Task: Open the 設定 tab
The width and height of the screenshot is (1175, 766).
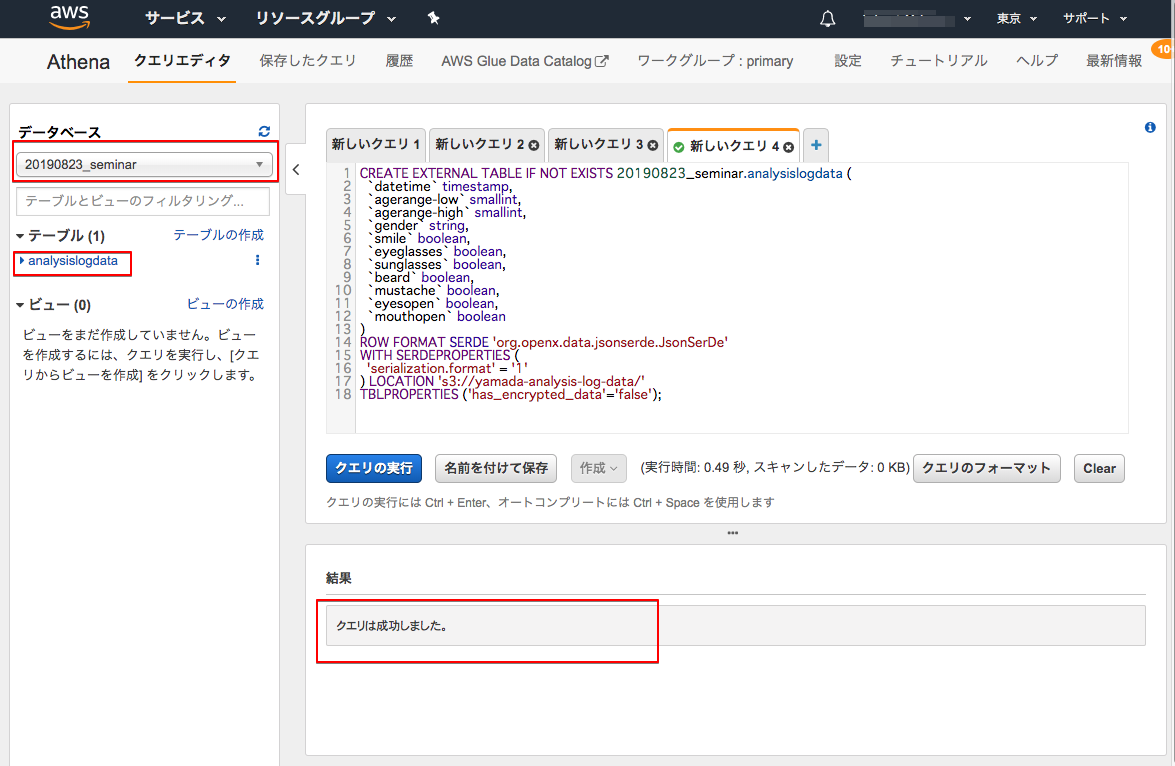Action: (848, 61)
